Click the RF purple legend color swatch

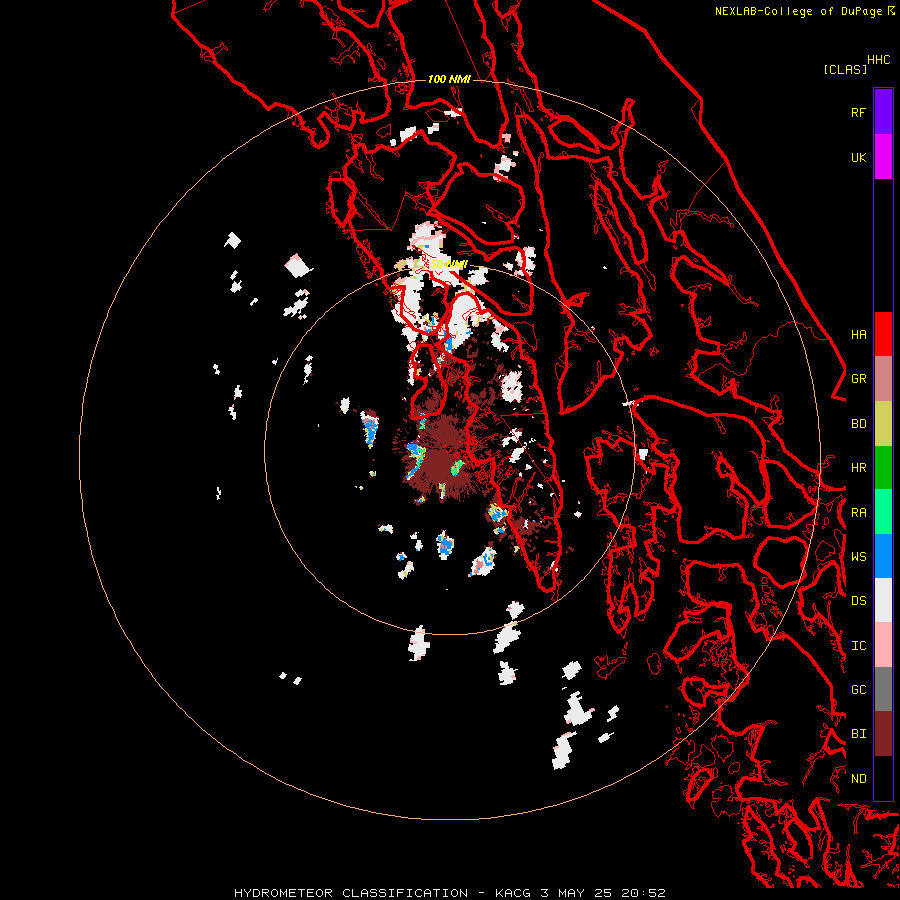pyautogui.click(x=883, y=112)
